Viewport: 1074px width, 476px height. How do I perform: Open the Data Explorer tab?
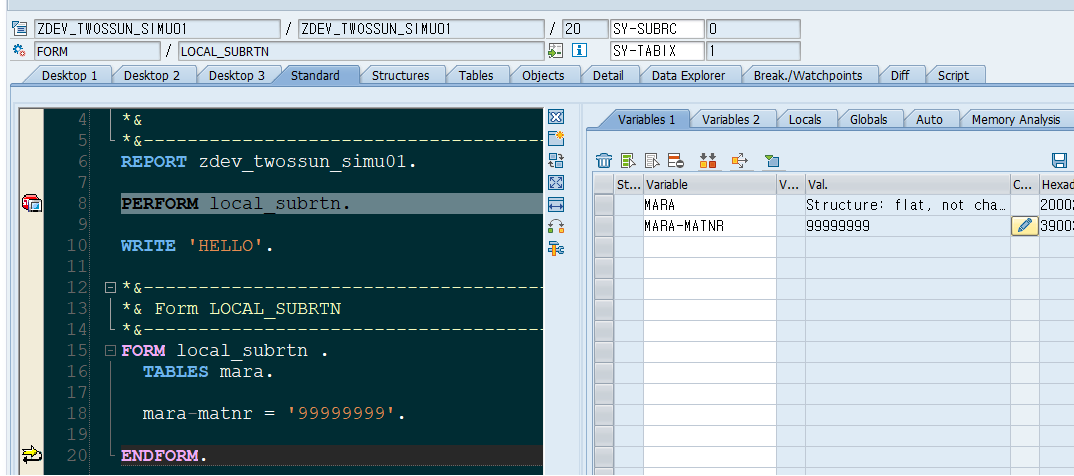[688, 75]
